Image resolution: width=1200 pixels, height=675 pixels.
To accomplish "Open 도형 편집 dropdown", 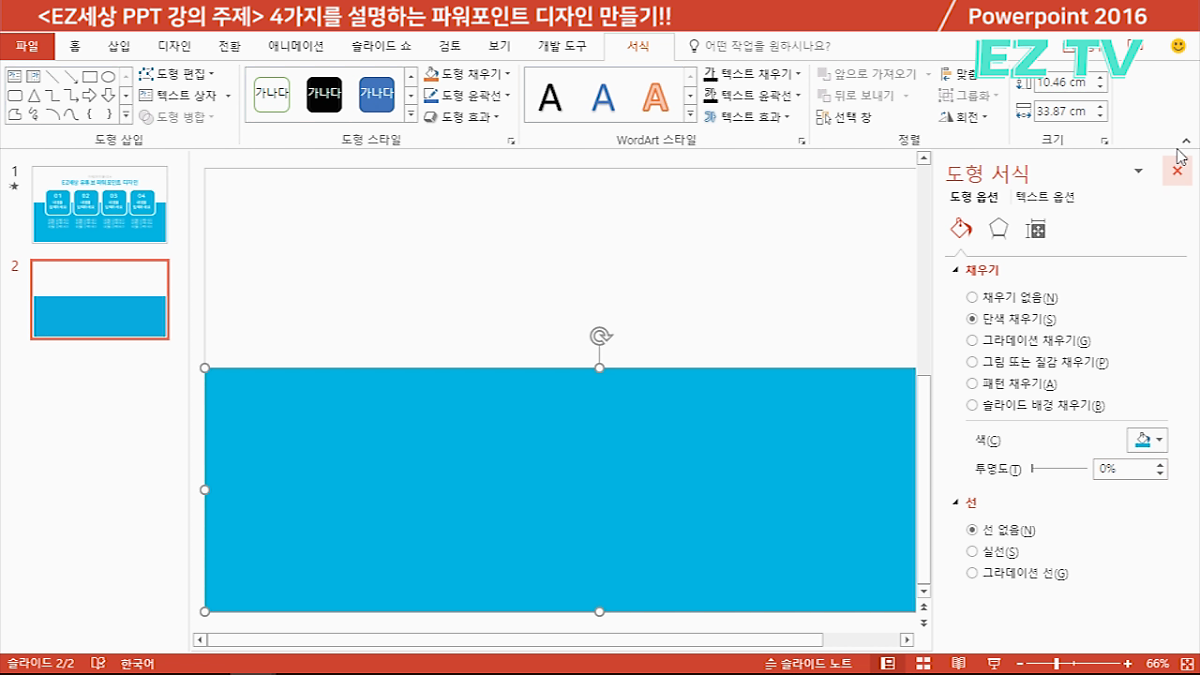I will tap(177, 74).
